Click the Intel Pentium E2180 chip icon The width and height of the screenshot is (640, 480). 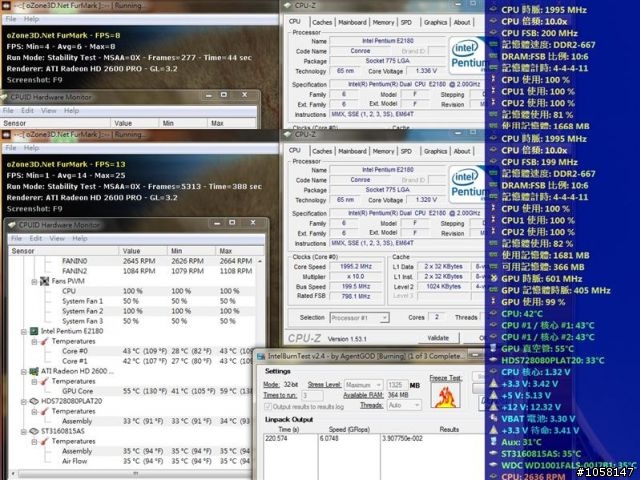[x=34, y=331]
